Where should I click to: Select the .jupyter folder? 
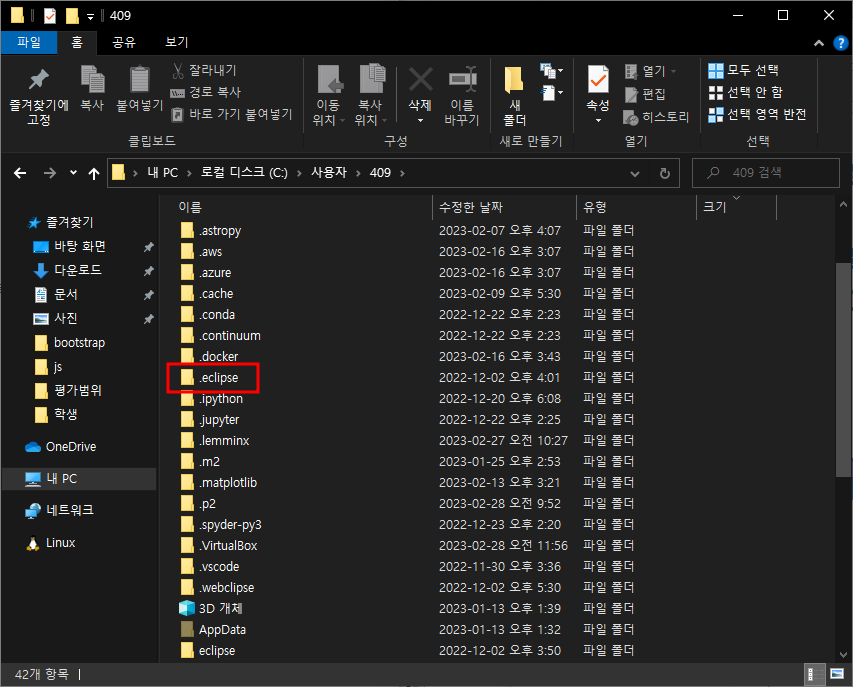click(x=219, y=420)
